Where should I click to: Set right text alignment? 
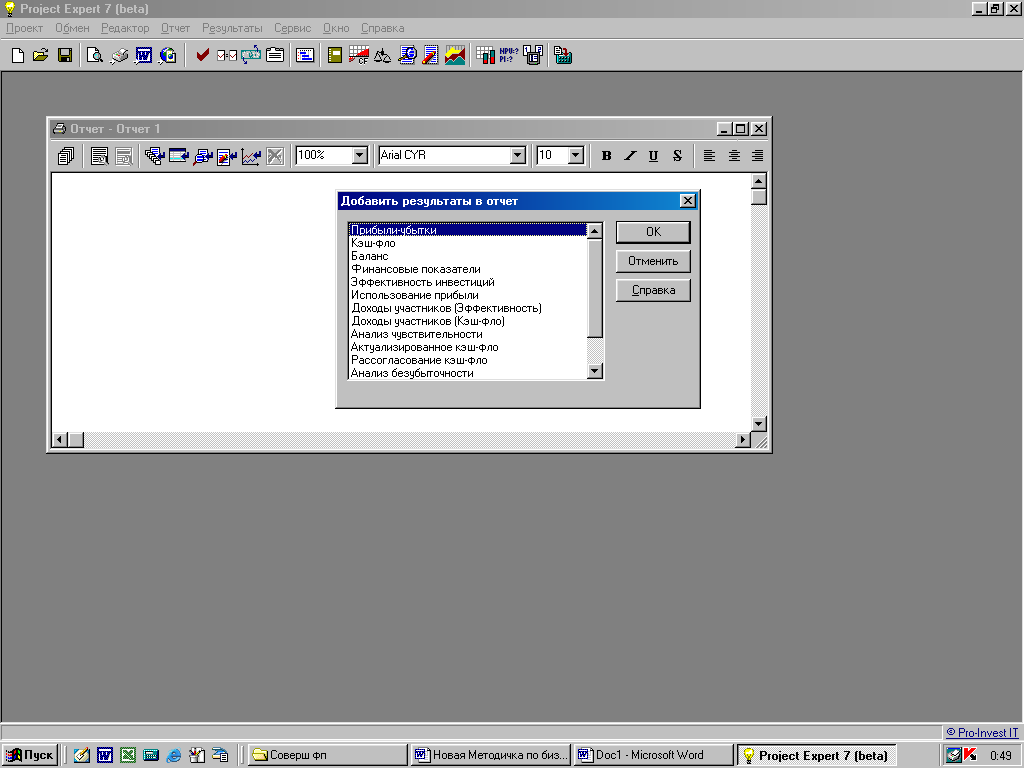757,155
